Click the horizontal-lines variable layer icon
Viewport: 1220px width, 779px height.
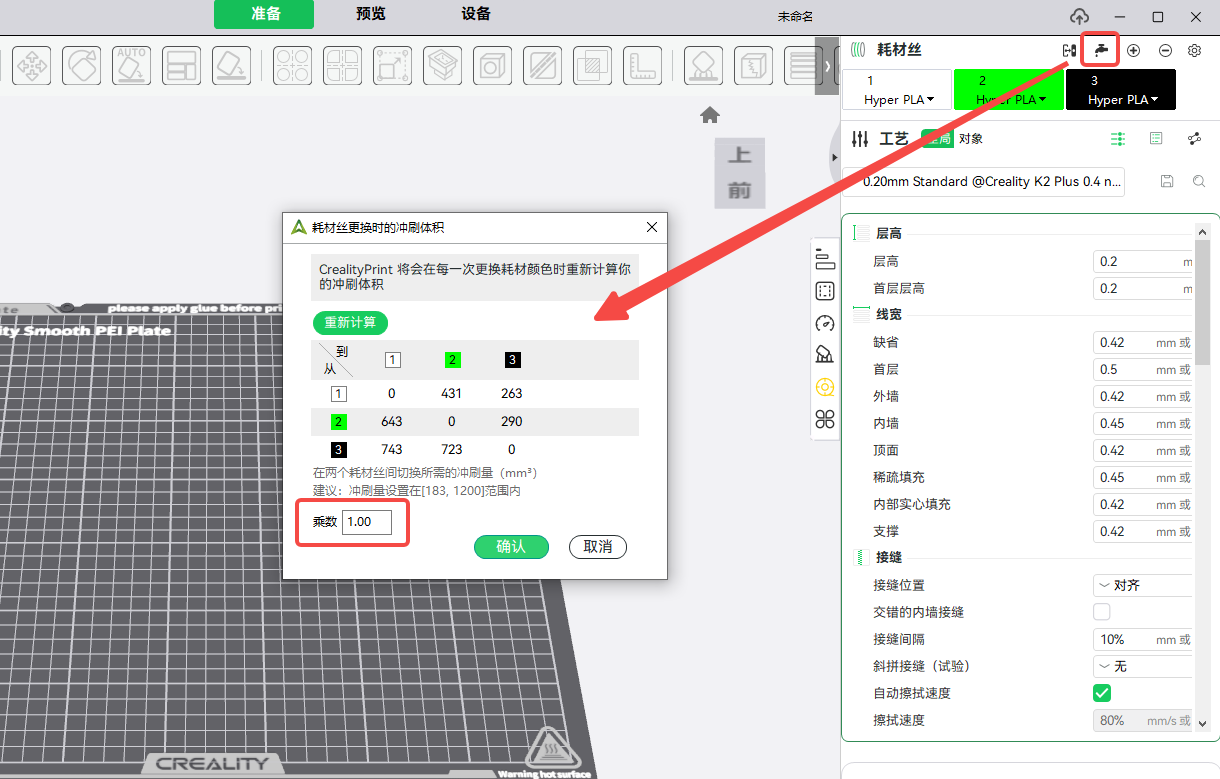click(x=803, y=66)
